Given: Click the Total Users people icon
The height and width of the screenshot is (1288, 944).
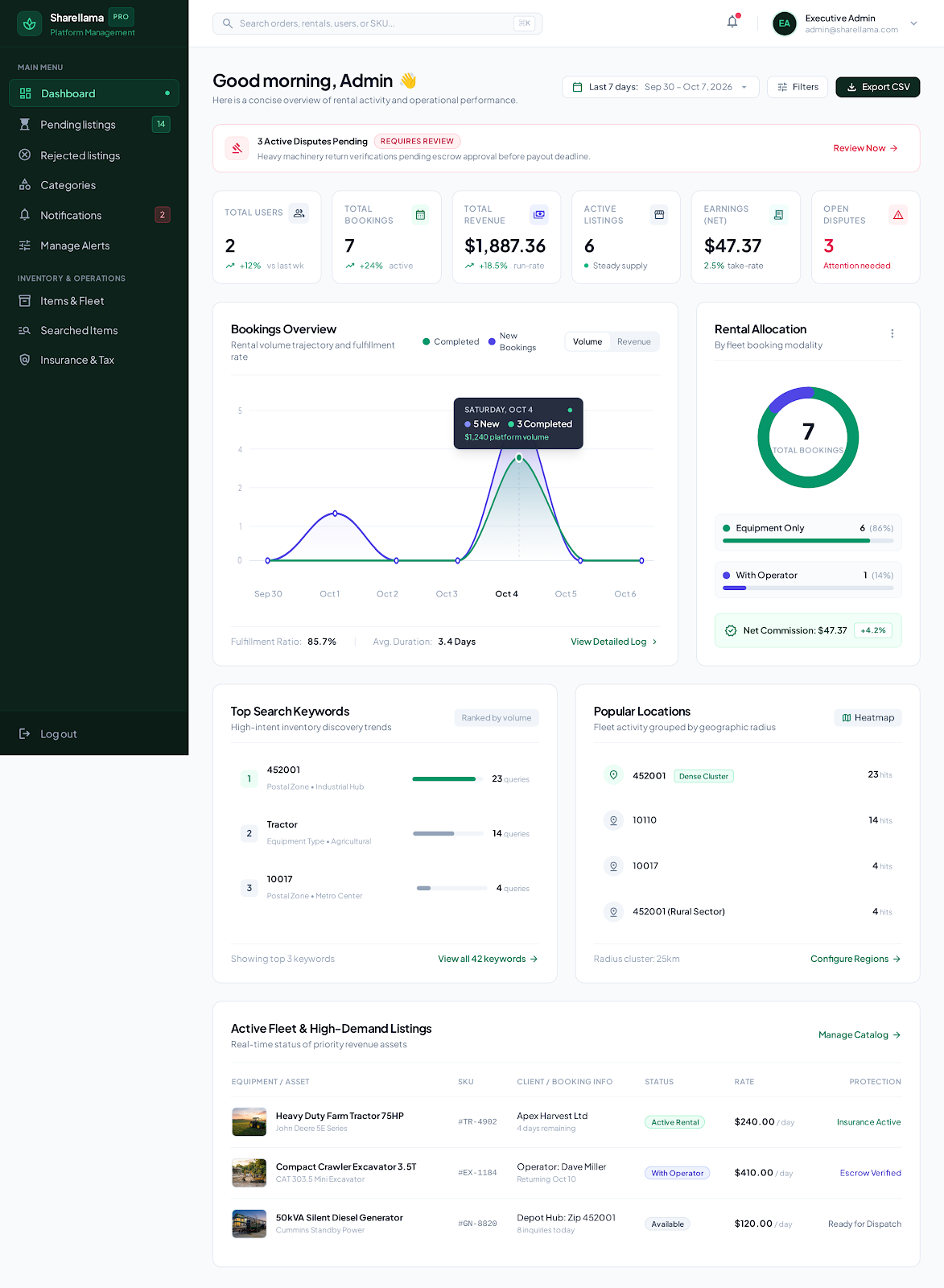Looking at the screenshot, I should pyautogui.click(x=299, y=213).
